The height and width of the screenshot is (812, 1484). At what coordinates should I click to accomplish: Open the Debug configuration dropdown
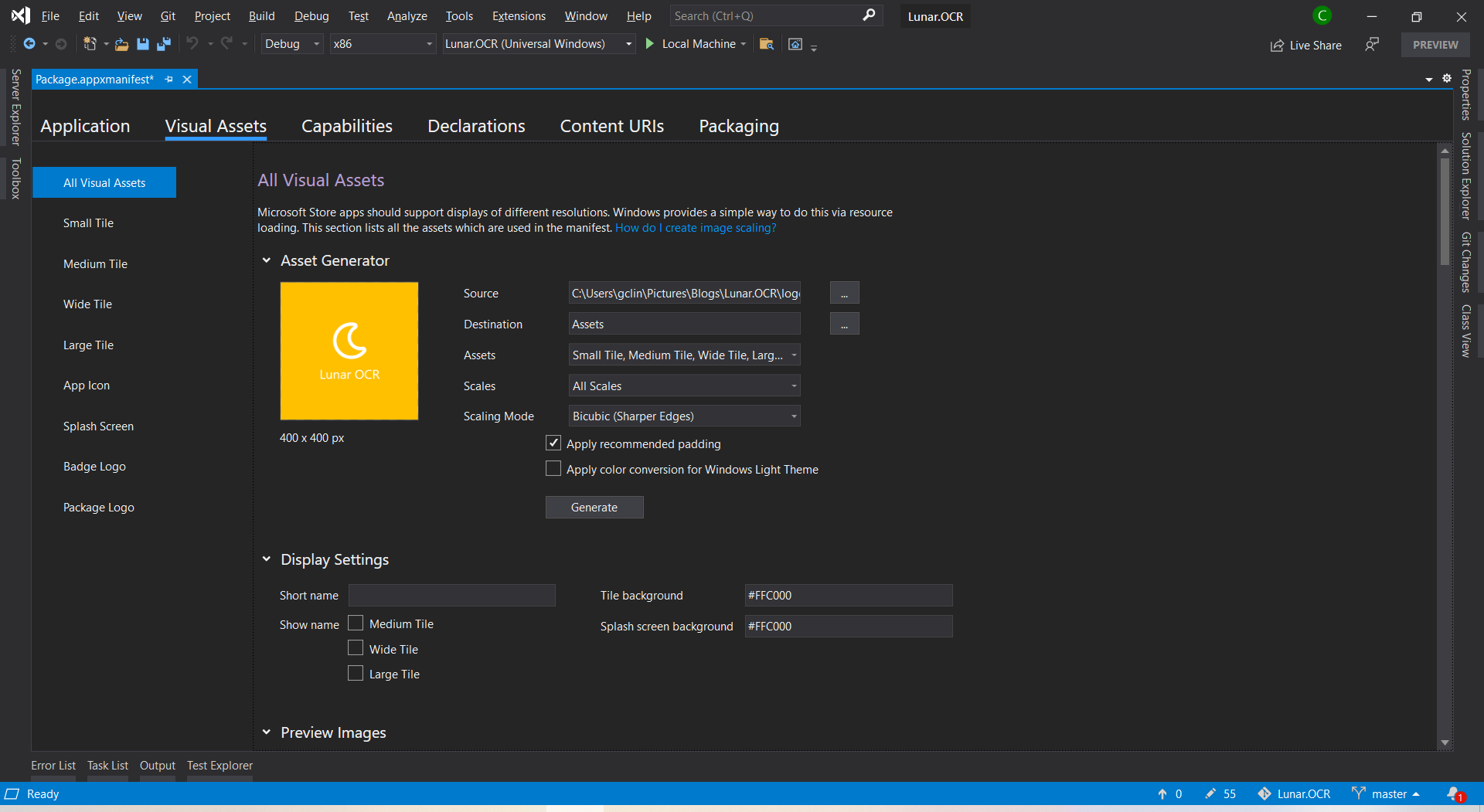coord(291,44)
